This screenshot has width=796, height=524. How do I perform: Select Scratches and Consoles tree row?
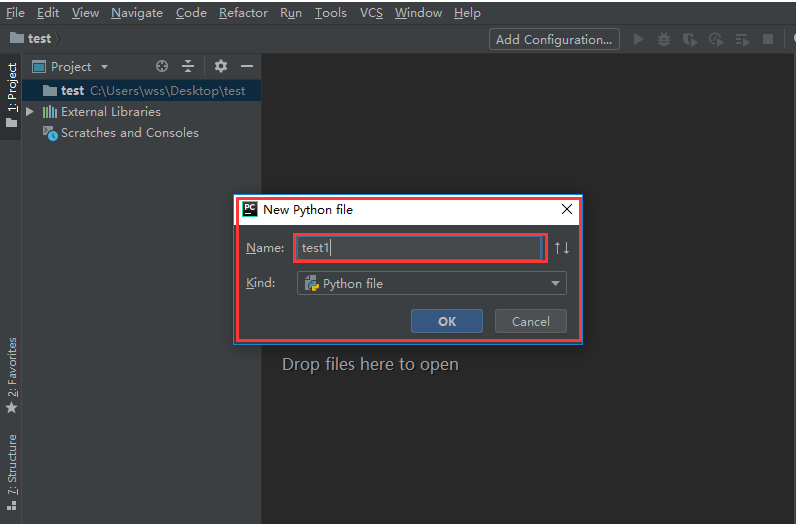[x=130, y=133]
